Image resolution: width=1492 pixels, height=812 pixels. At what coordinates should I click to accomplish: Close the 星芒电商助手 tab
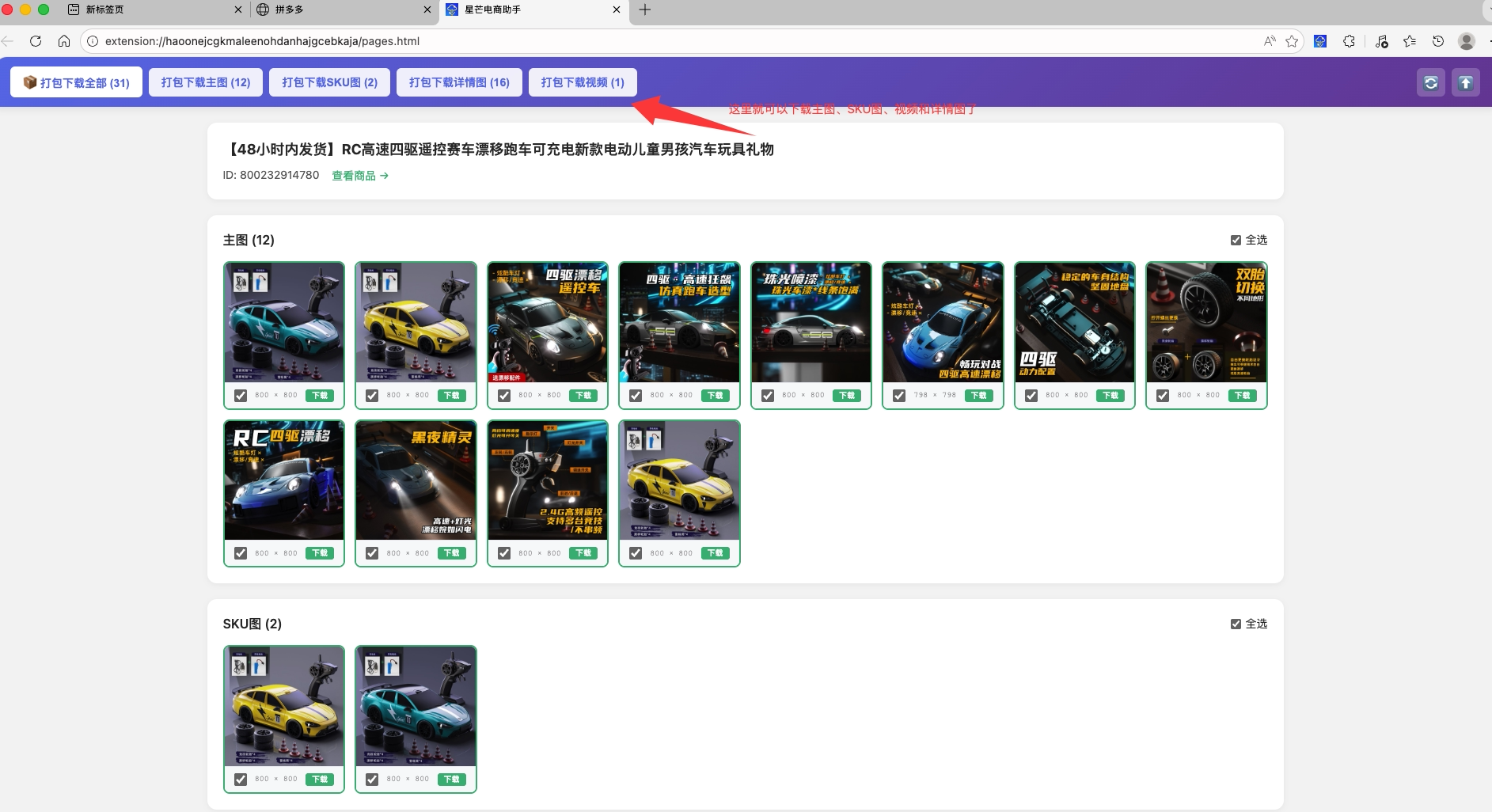click(617, 9)
